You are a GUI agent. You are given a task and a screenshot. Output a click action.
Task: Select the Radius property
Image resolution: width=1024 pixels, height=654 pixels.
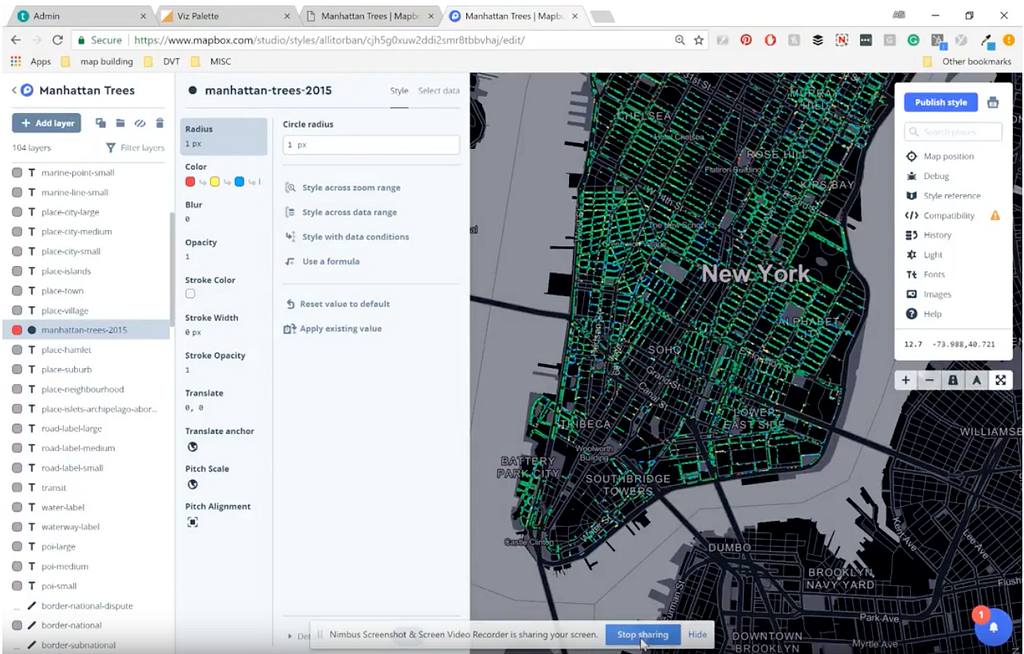(x=223, y=136)
